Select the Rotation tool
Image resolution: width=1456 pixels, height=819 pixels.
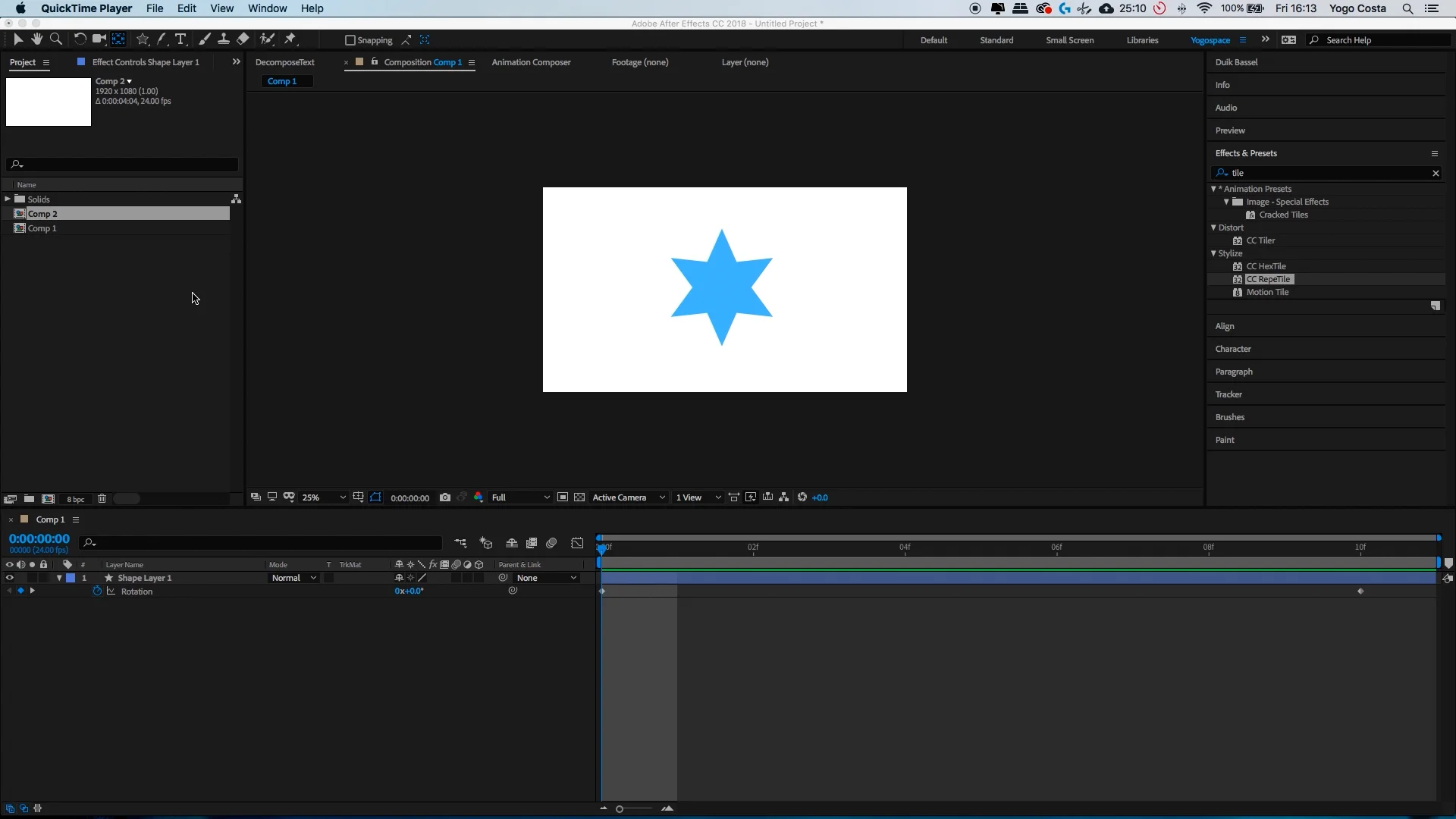pos(80,39)
